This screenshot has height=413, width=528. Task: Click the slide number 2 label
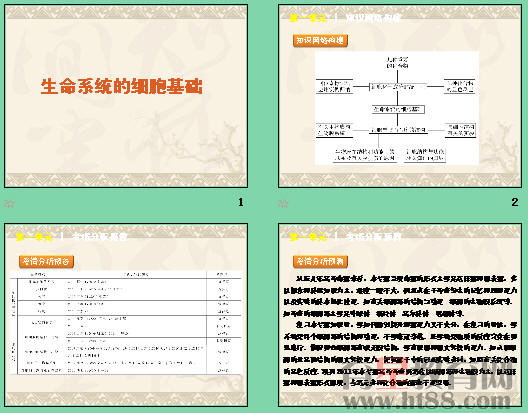tap(515, 202)
